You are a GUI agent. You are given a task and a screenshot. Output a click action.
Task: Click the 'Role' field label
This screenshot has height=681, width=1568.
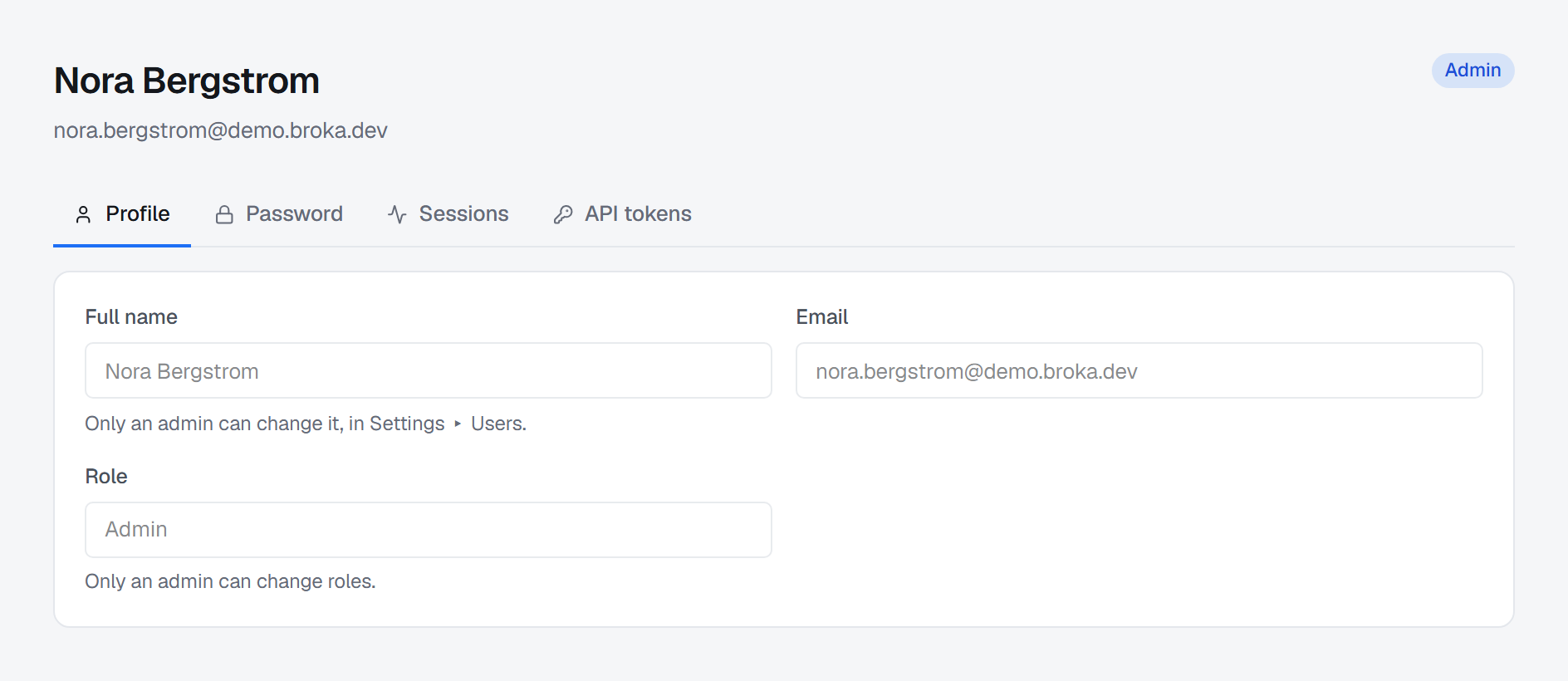point(106,477)
